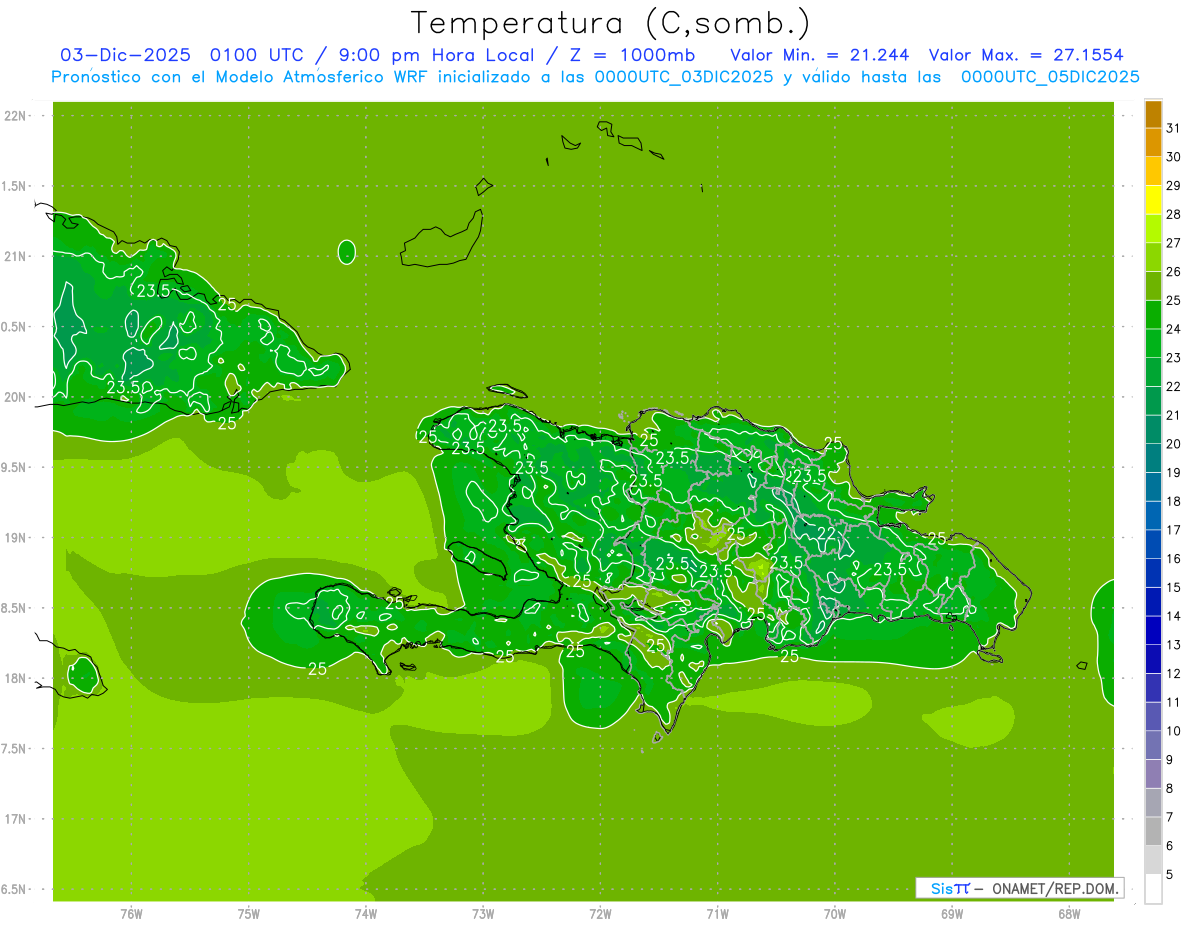Viewport: 1200px width, 927px height.
Task: Click the '71W' longitude axis label
Action: coord(717,914)
